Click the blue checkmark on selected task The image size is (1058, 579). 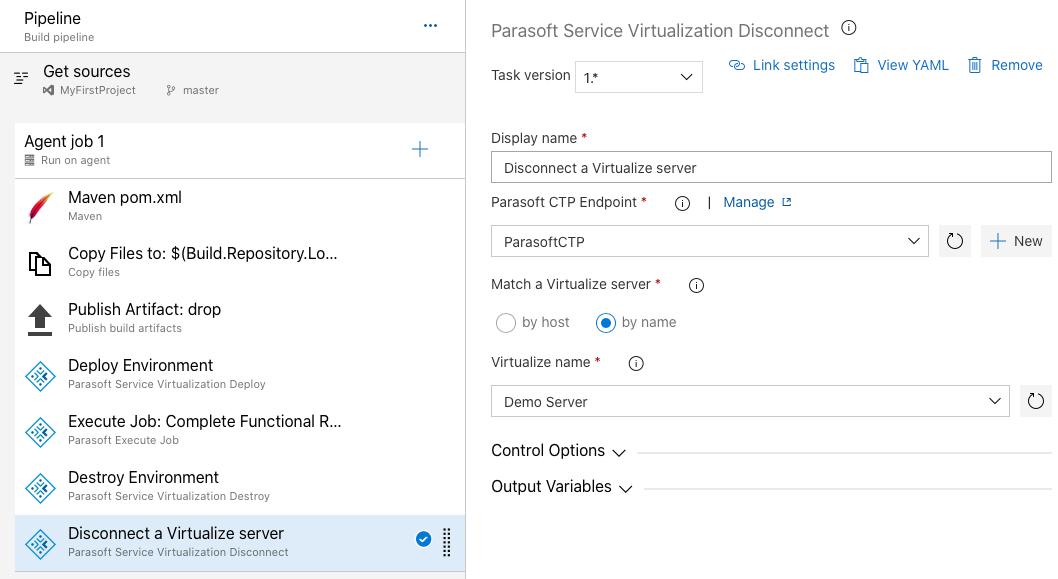click(x=424, y=539)
